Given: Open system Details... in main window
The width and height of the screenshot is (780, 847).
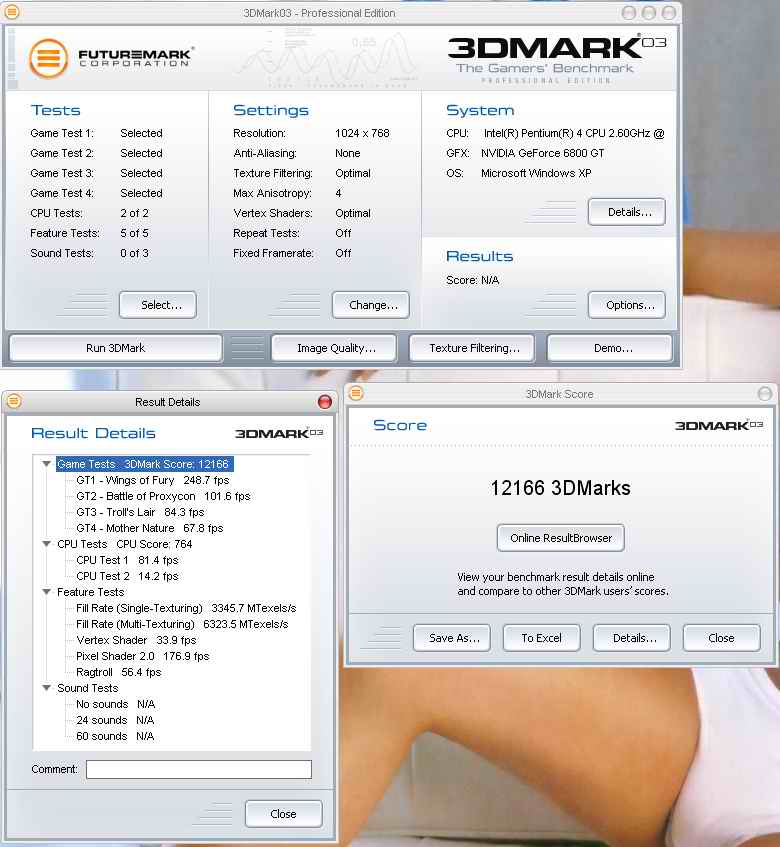Looking at the screenshot, I should tap(627, 212).
